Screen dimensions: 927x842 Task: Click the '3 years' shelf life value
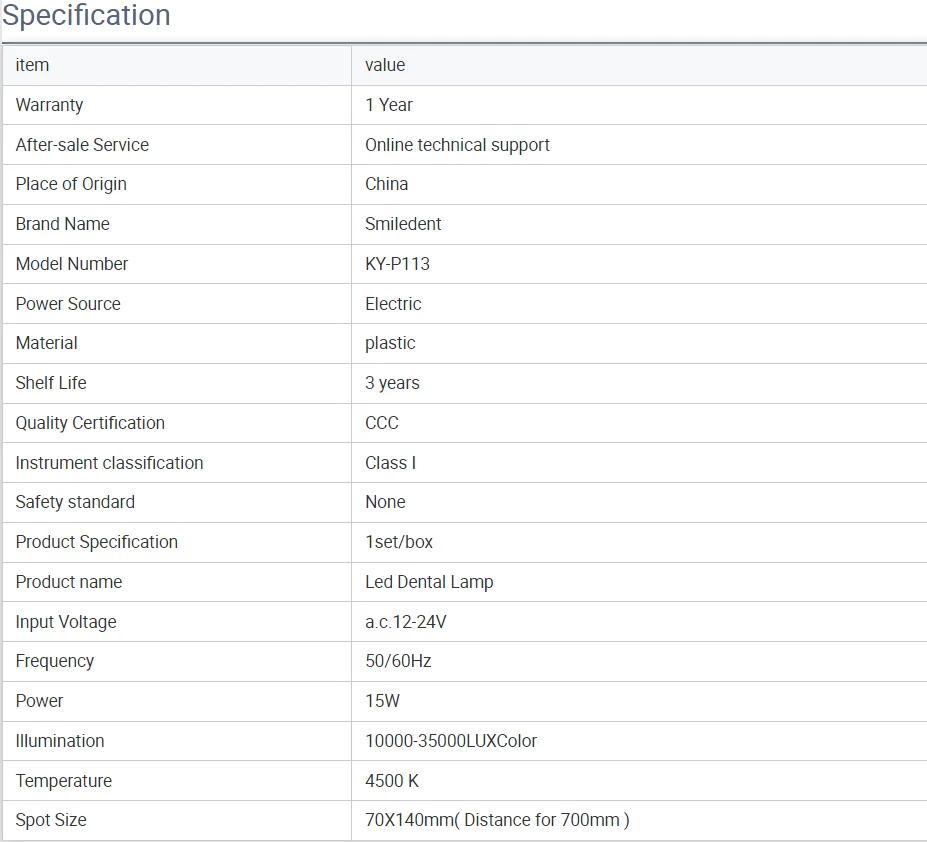[x=392, y=383]
